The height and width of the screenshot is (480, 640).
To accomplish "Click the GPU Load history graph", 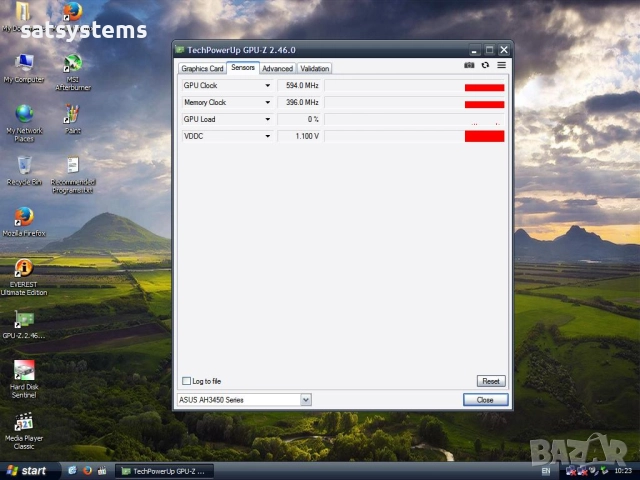I will tap(415, 119).
